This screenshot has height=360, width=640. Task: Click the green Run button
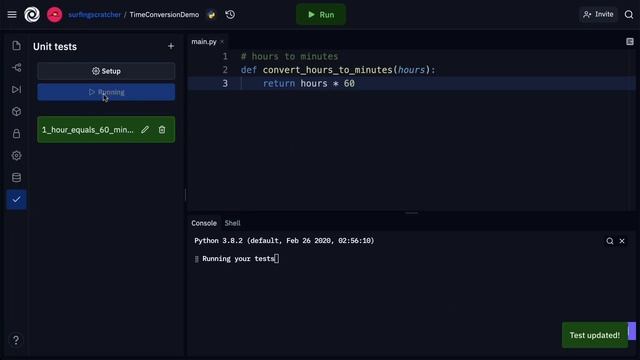[x=321, y=15]
